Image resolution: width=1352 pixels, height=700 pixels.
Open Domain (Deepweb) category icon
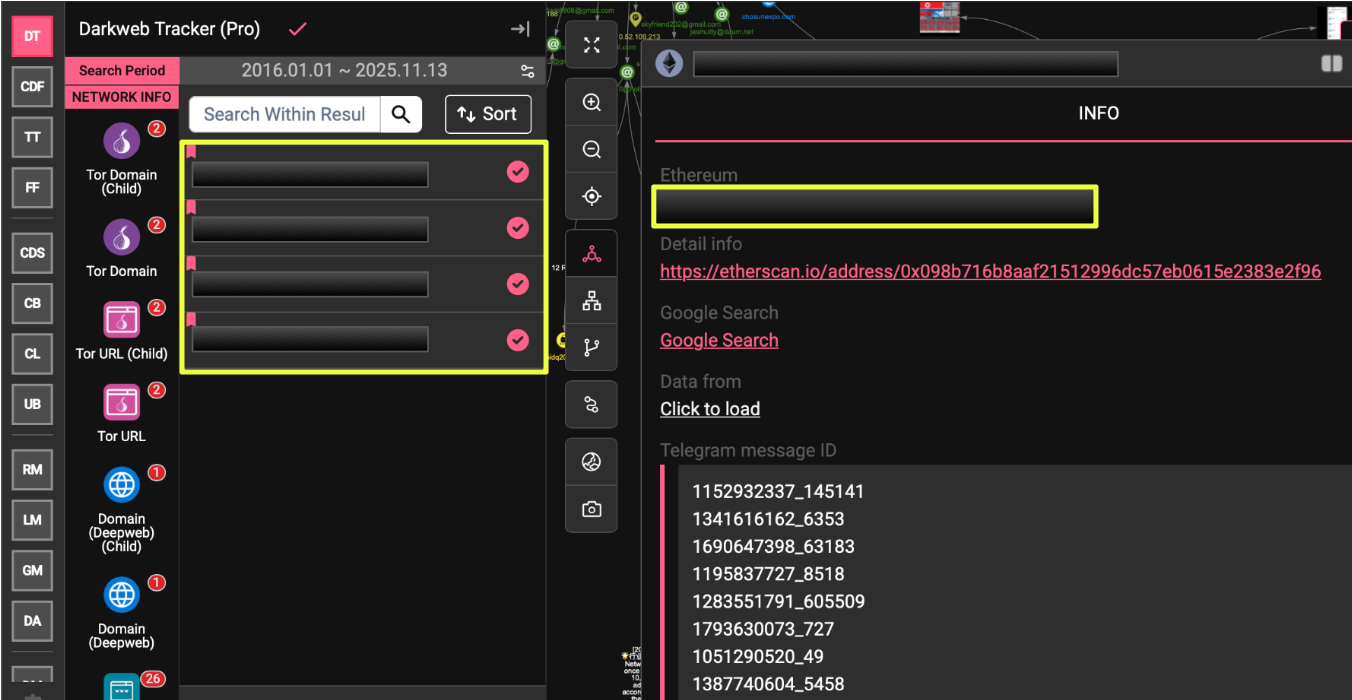tap(122, 595)
